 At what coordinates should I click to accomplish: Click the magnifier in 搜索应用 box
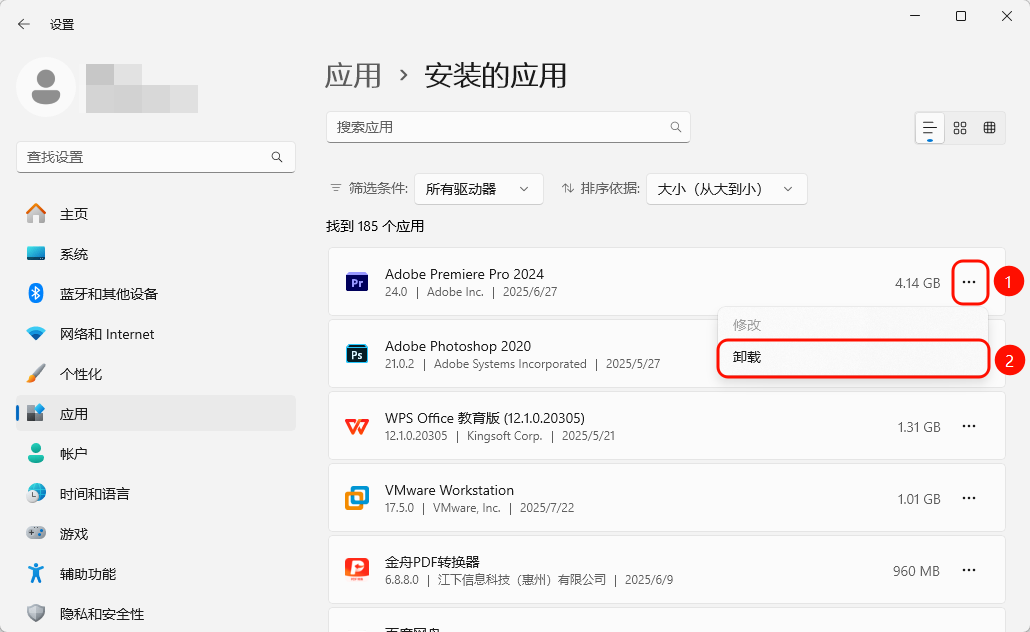(675, 127)
